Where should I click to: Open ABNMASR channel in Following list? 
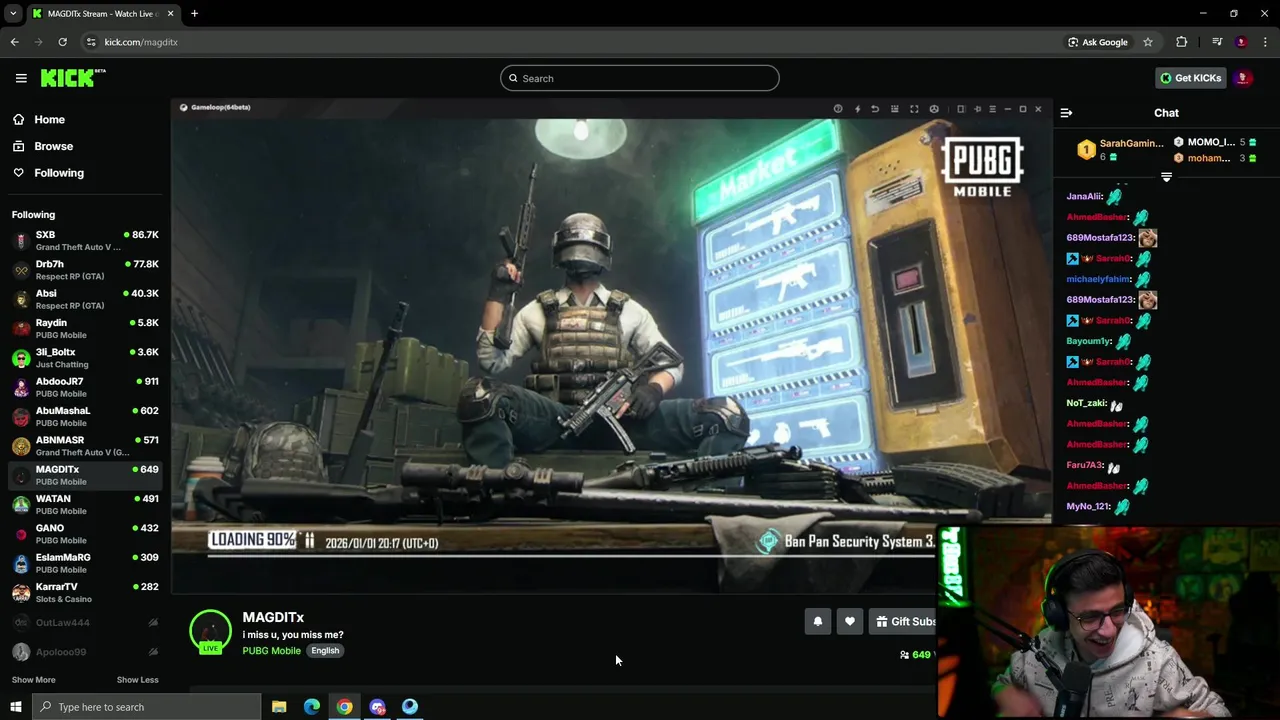(85, 445)
